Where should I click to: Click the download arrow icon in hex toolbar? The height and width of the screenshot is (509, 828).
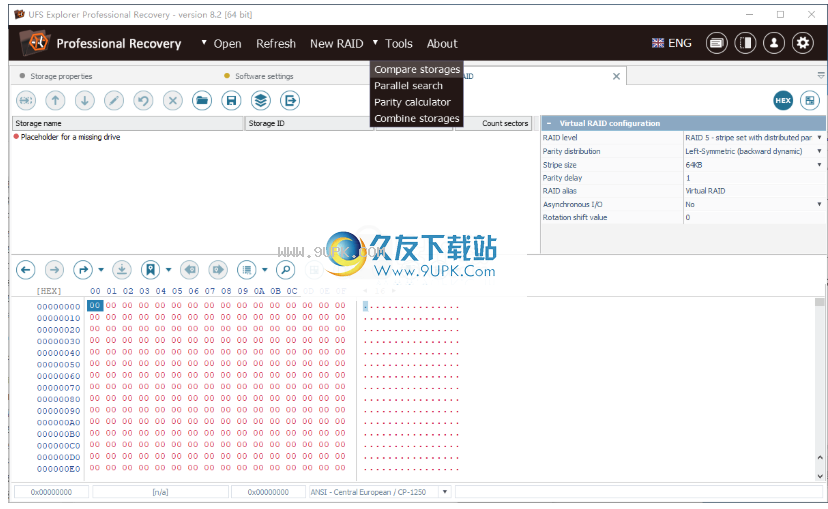click(x=121, y=270)
